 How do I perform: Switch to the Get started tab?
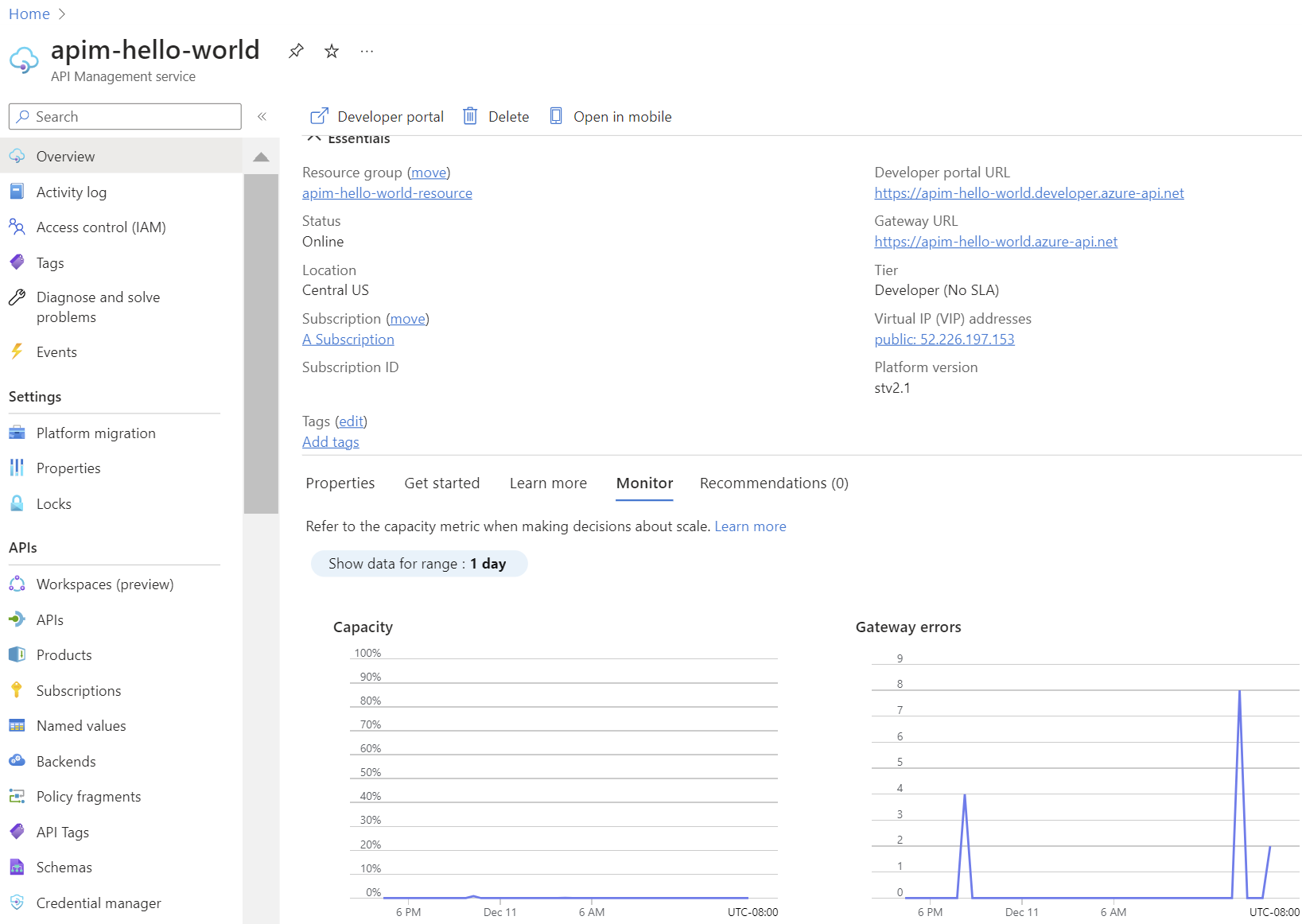[x=441, y=483]
